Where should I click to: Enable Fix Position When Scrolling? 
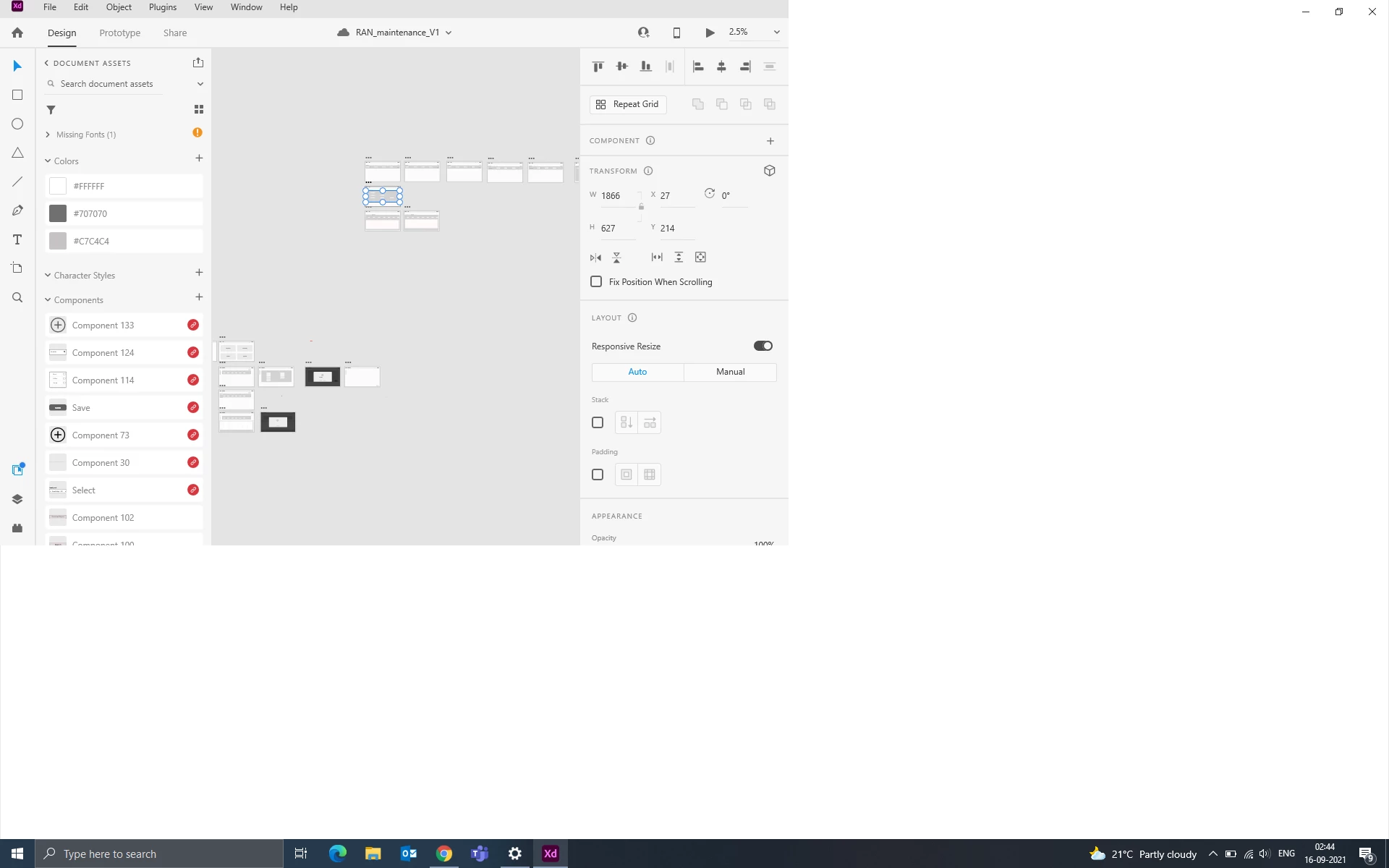(596, 281)
